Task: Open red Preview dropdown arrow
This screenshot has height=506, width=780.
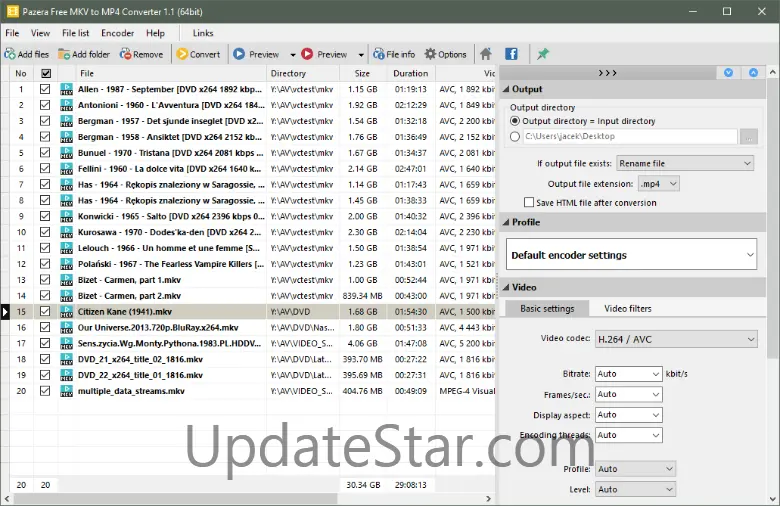Action: tap(361, 55)
